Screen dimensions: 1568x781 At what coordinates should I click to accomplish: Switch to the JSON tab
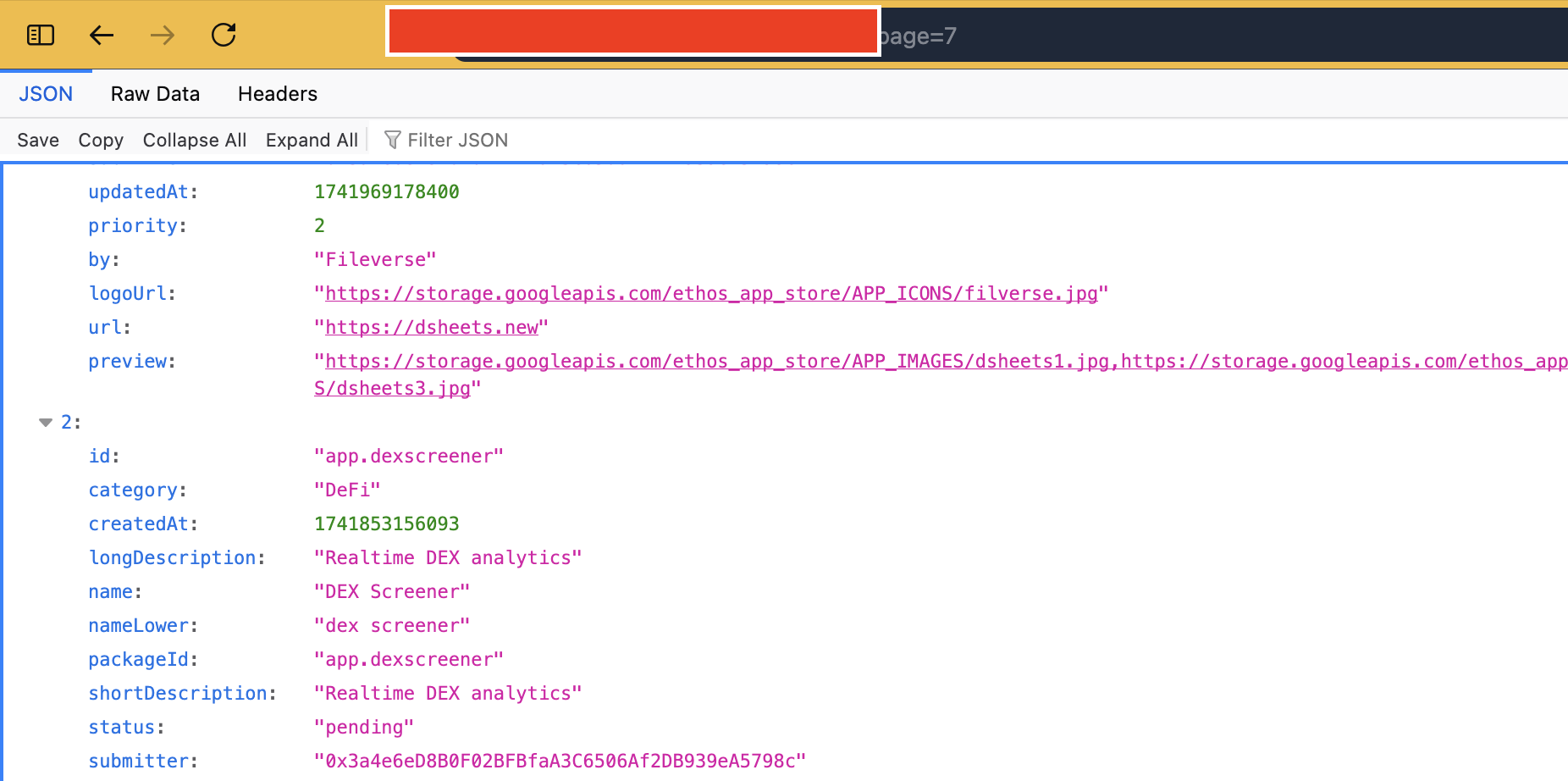click(46, 94)
